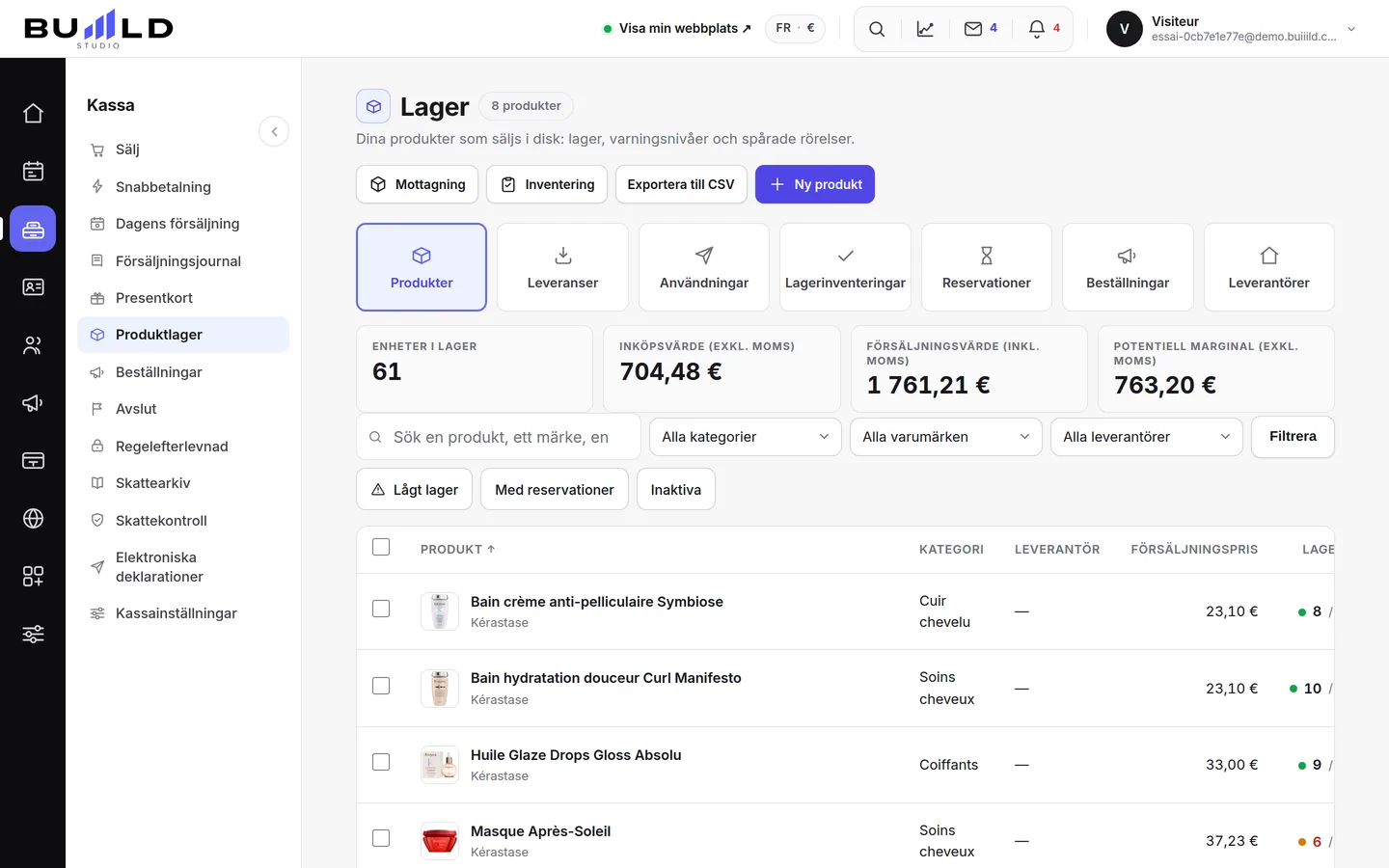
Task: Click the product search field
Action: pyautogui.click(x=499, y=437)
